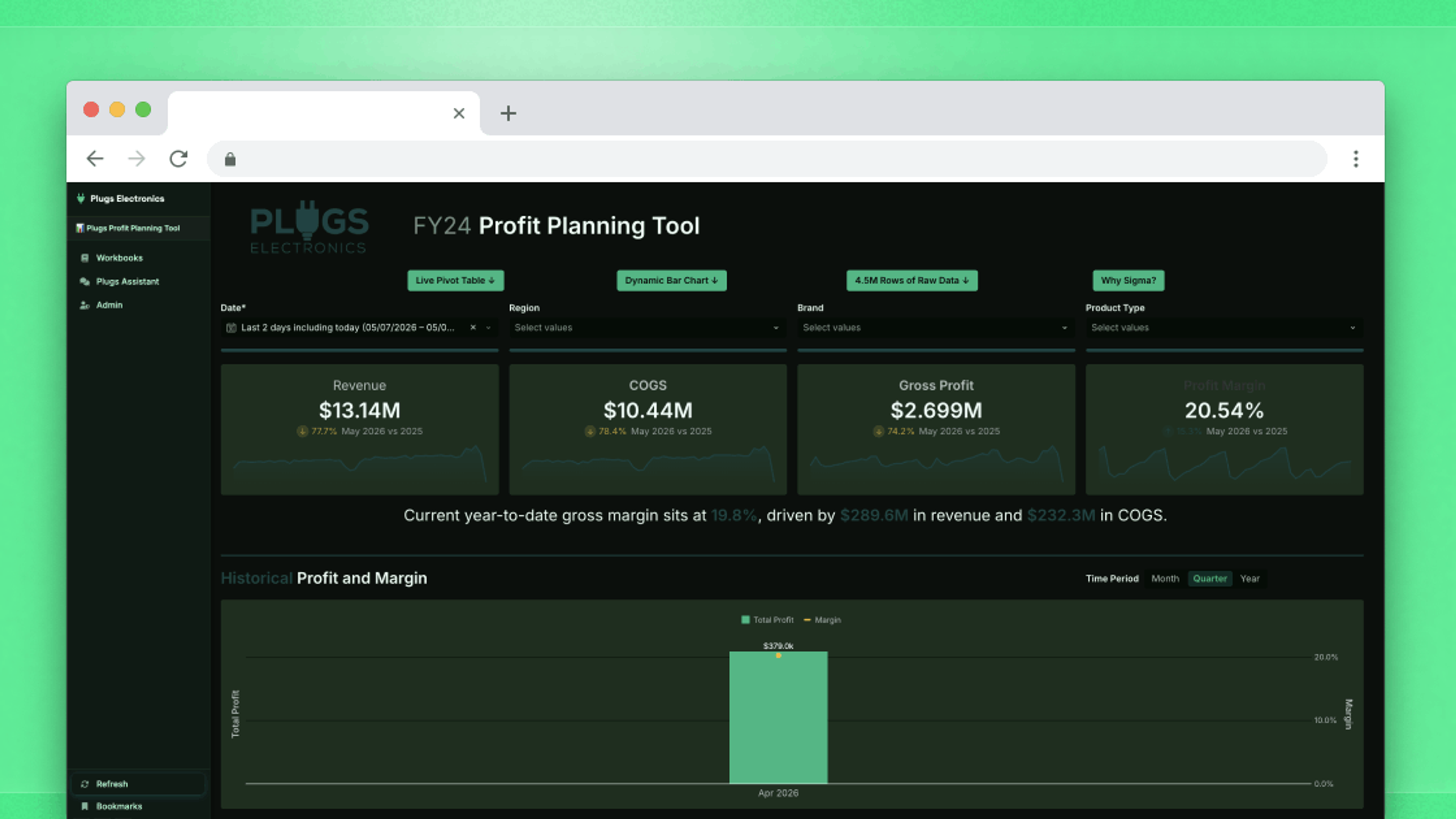
Task: Click the FY24 Profit Planning Tool title
Action: click(x=556, y=226)
